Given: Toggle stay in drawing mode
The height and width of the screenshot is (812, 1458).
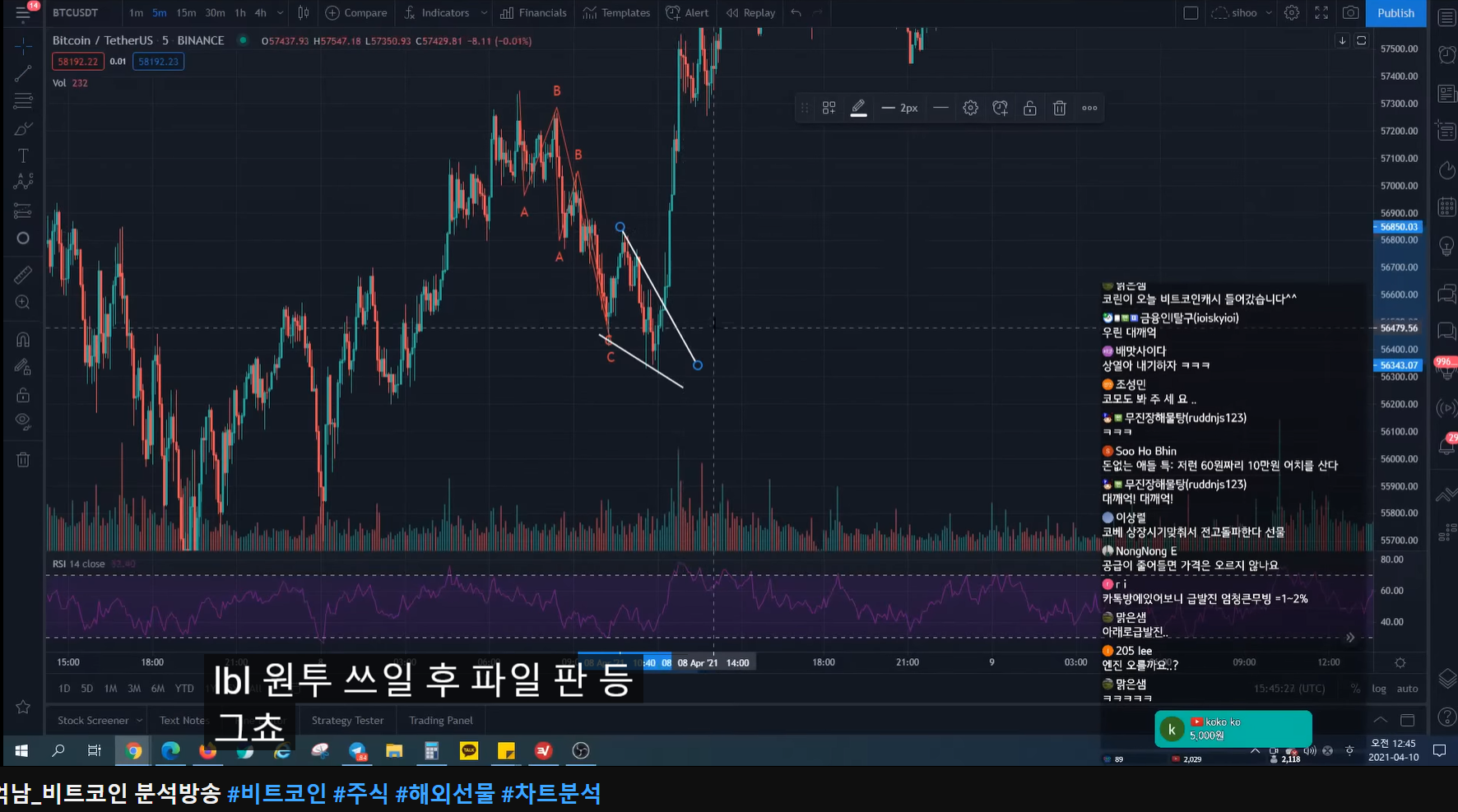Looking at the screenshot, I should tap(23, 367).
